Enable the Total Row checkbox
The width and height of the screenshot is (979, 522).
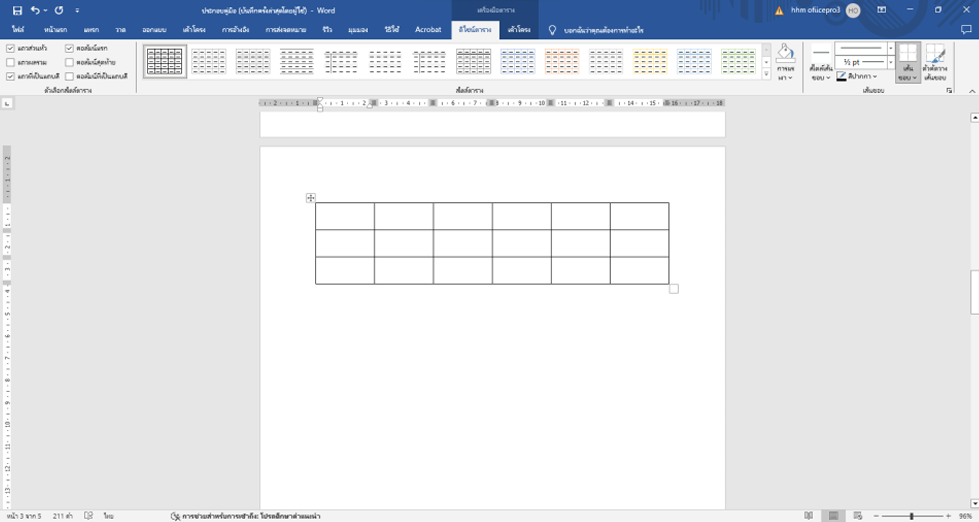[10, 62]
